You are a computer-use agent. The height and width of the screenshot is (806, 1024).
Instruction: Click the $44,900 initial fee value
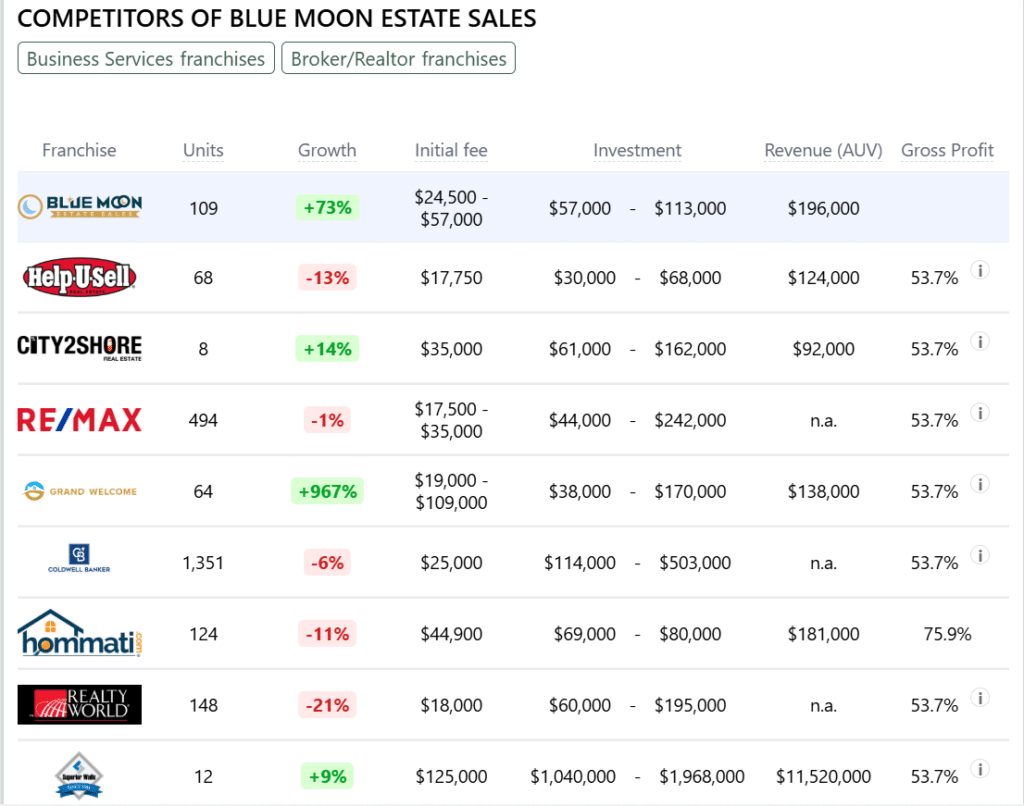tap(451, 634)
